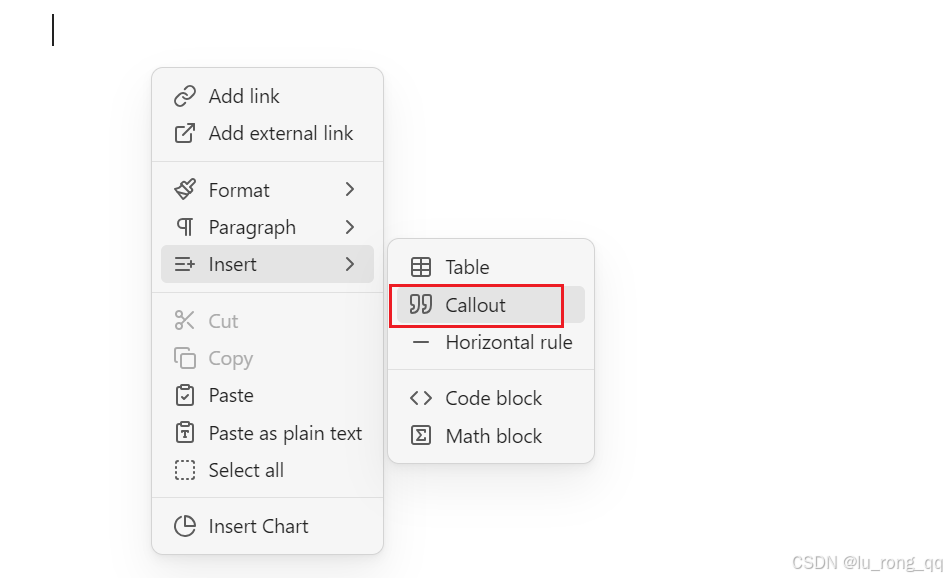Click the text cursor in the editor
The height and width of the screenshot is (578, 947).
[x=53, y=30]
